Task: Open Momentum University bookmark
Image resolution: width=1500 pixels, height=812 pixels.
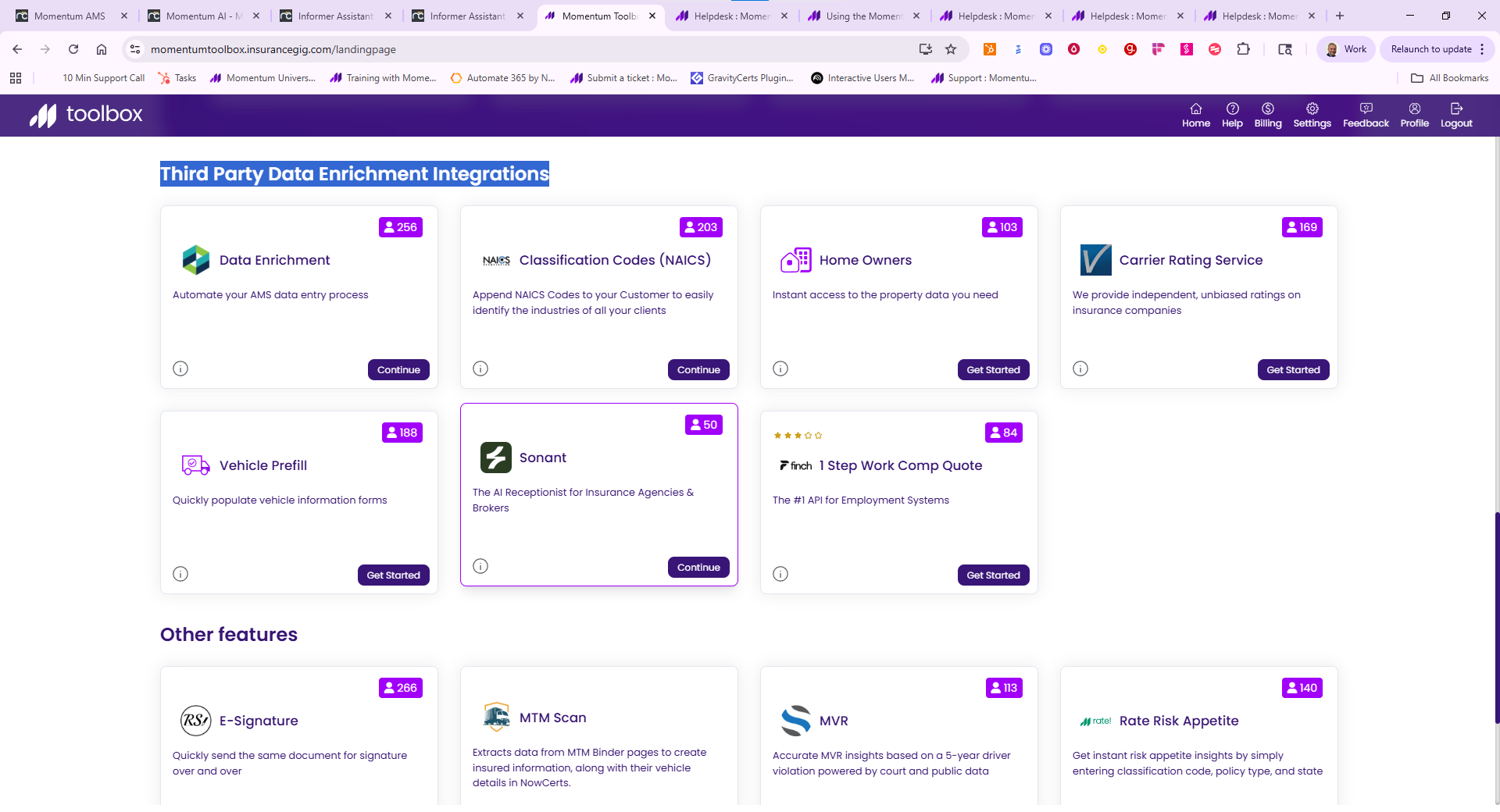Action: coord(262,78)
